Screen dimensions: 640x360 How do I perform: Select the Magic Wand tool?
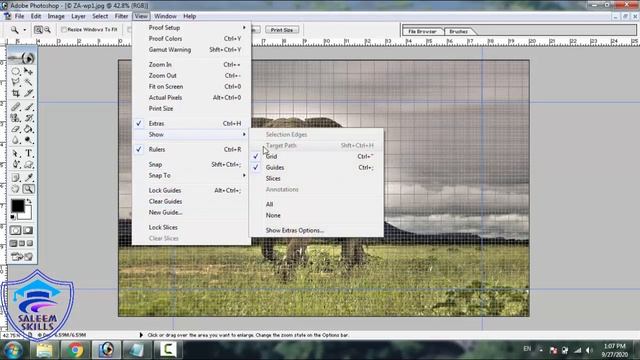pyautogui.click(x=28, y=82)
